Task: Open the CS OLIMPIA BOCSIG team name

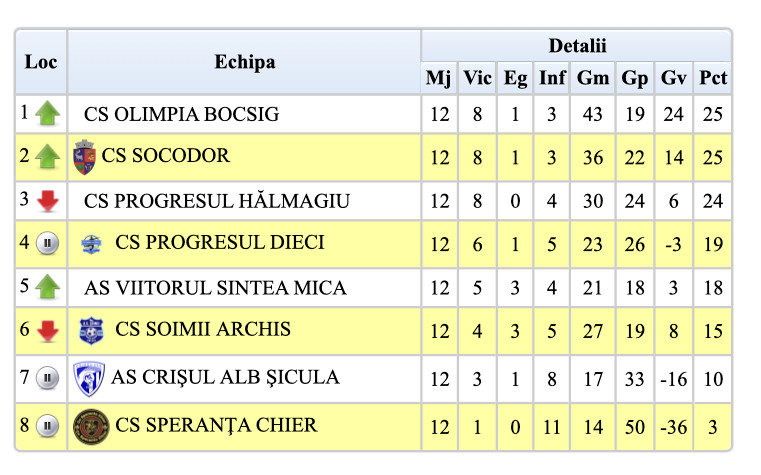Action: (181, 114)
